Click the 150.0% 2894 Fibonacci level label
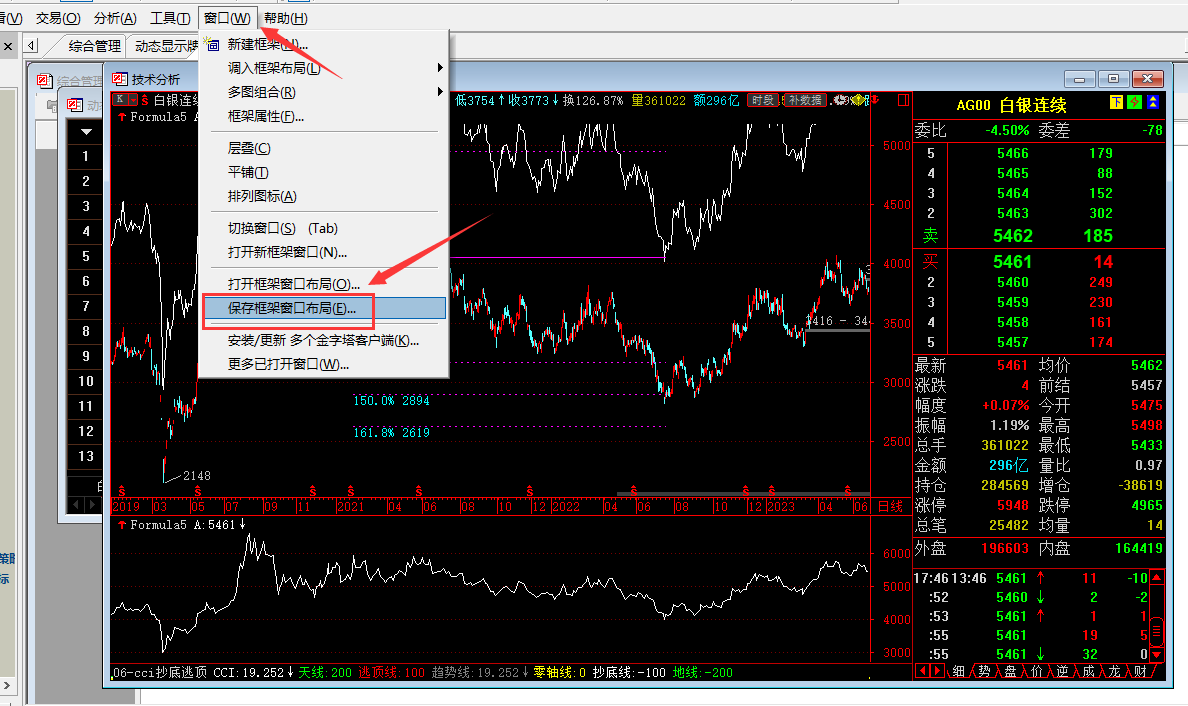 pyautogui.click(x=391, y=401)
